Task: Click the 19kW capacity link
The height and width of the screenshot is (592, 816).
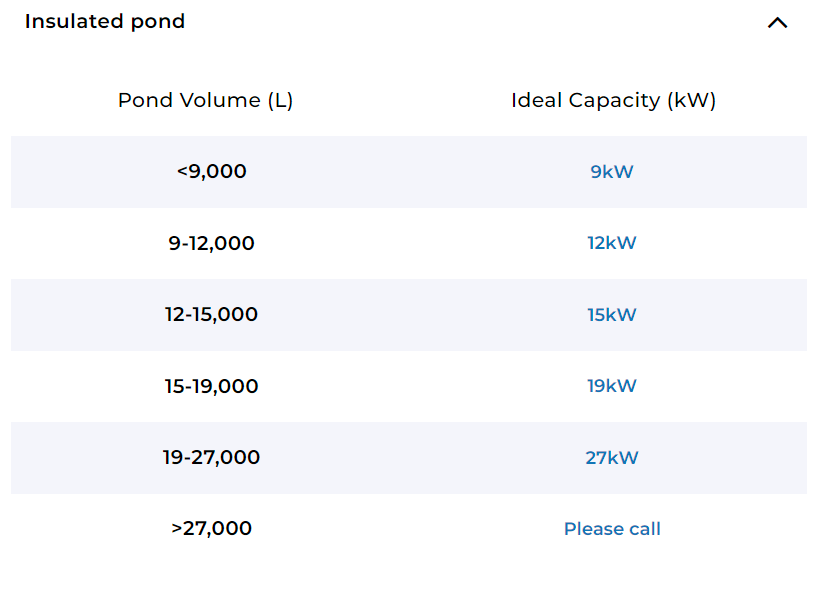Action: [x=612, y=386]
